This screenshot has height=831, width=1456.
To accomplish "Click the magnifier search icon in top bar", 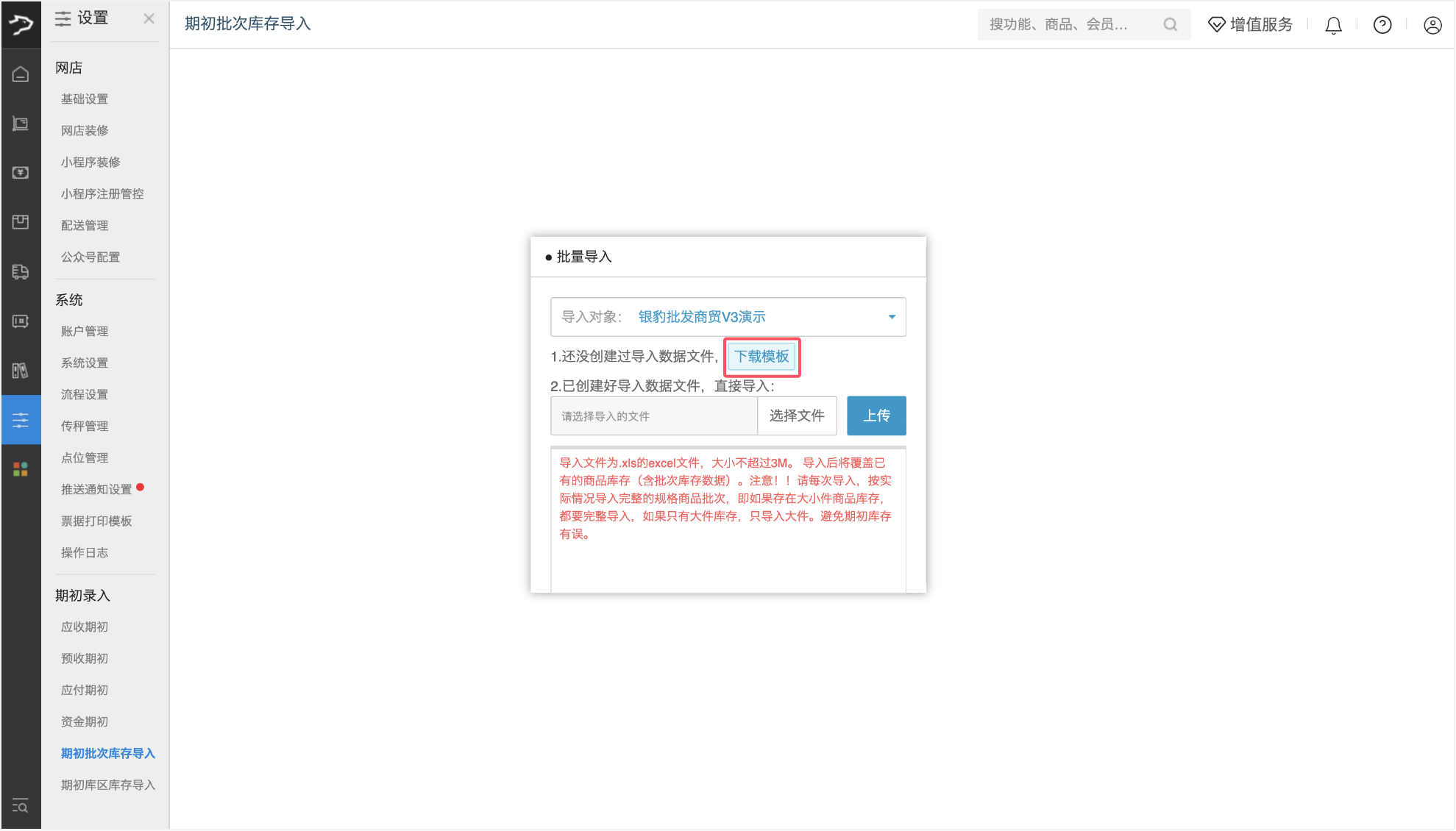I will point(1170,25).
